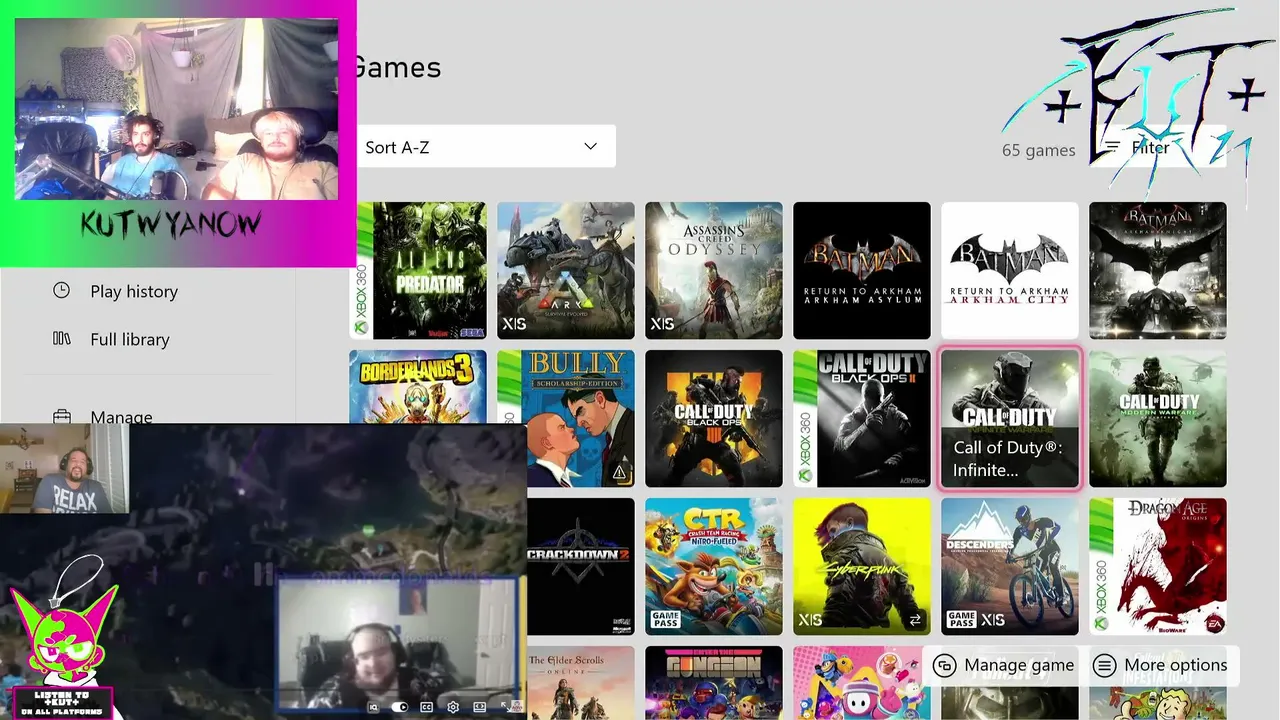The image size is (1280, 720).
Task: Select the Call of Duty Infinite Warfare tile
Action: (1010, 418)
